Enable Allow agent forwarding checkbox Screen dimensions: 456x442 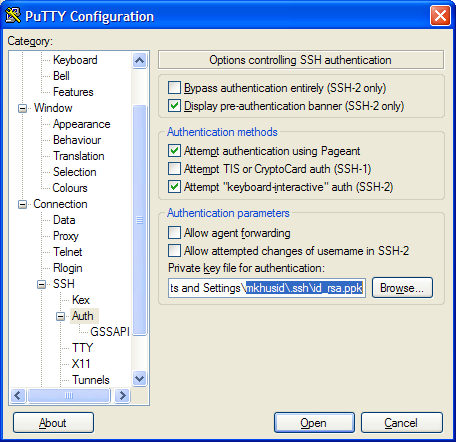(x=175, y=233)
